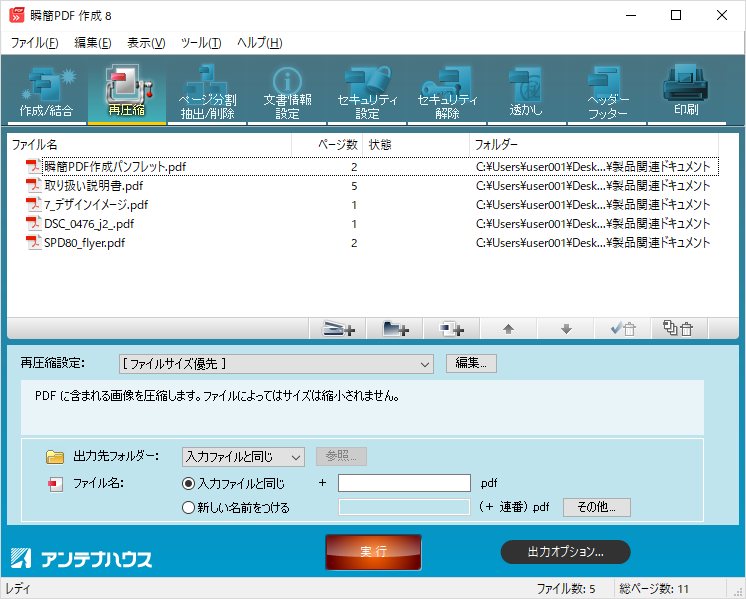Open the ヘッダーフッター tool
The width and height of the screenshot is (746, 599).
pyautogui.click(x=607, y=91)
